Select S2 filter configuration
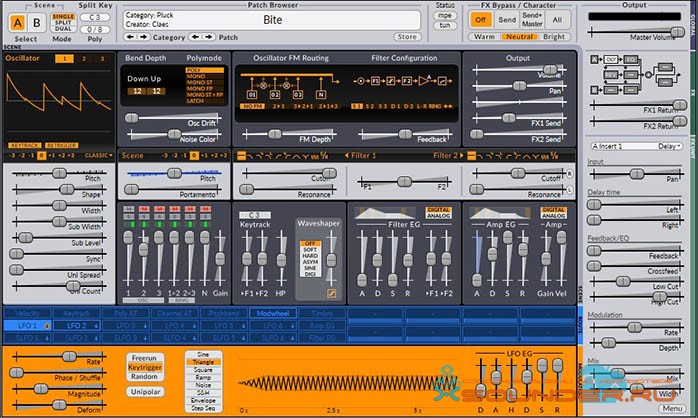 (369, 106)
